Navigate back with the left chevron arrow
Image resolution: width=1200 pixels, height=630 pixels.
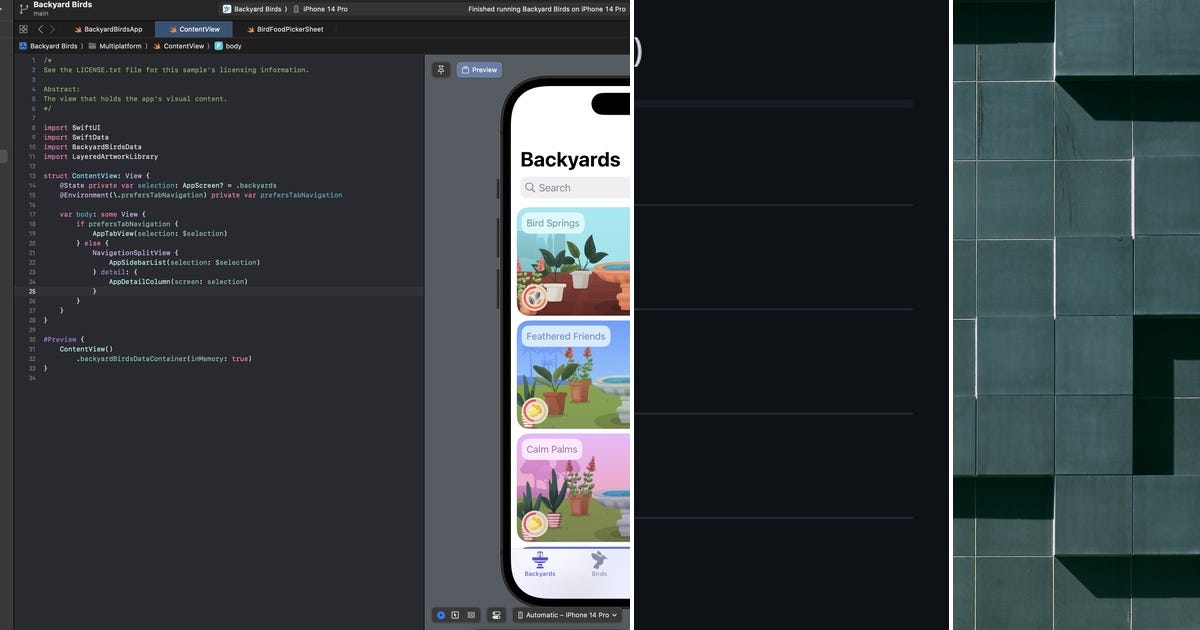39,29
